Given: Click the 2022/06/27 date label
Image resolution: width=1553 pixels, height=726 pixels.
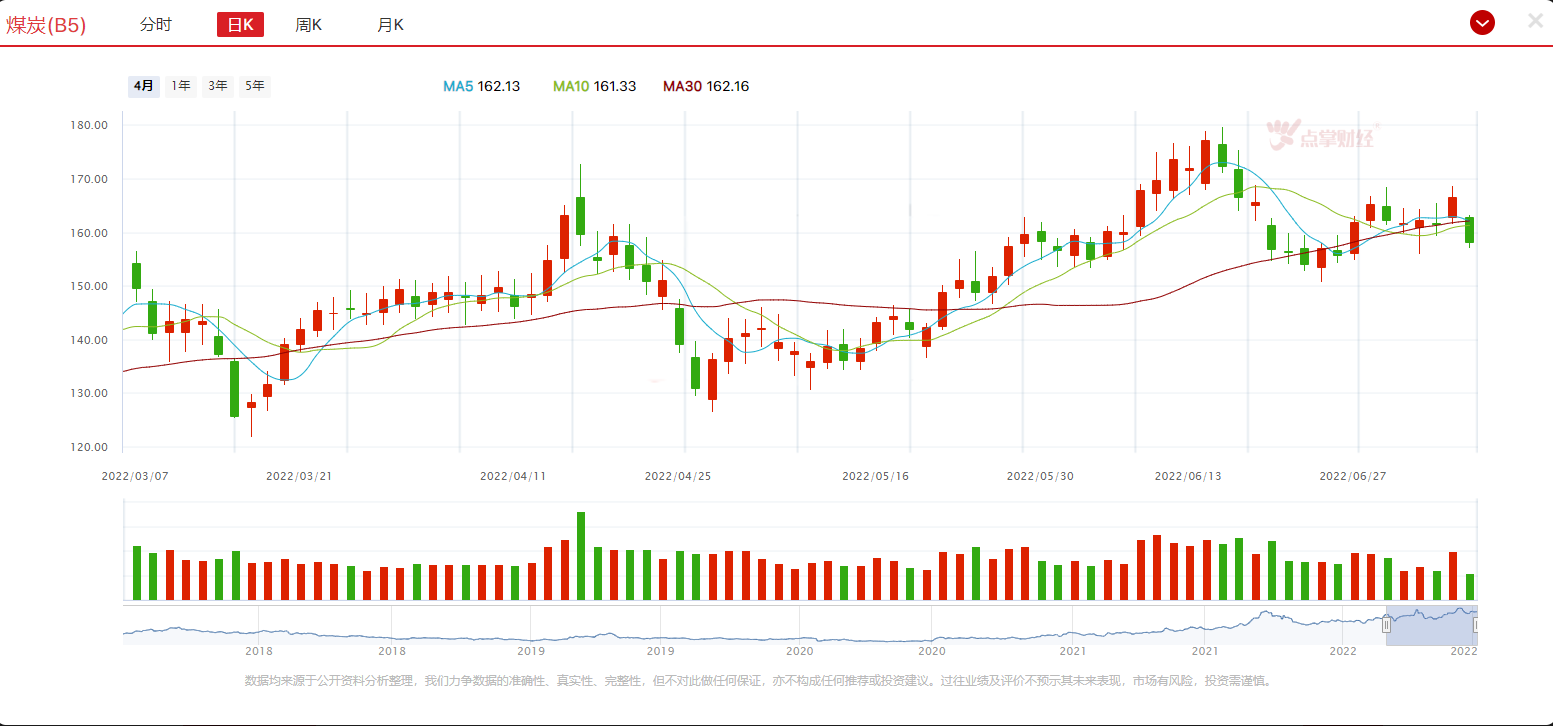Looking at the screenshot, I should [x=1354, y=476].
